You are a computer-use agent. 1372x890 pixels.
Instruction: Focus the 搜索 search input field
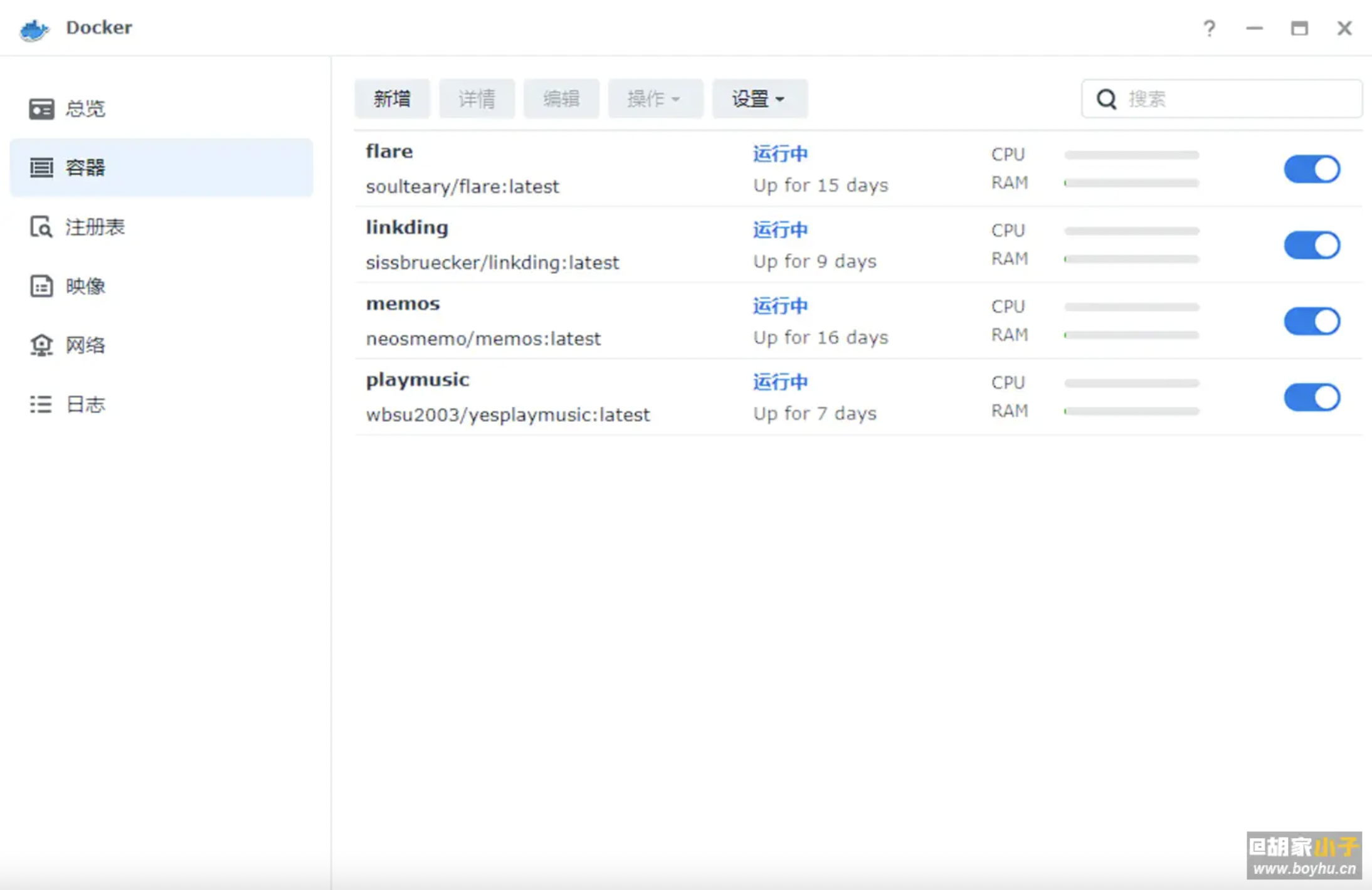coord(1222,99)
